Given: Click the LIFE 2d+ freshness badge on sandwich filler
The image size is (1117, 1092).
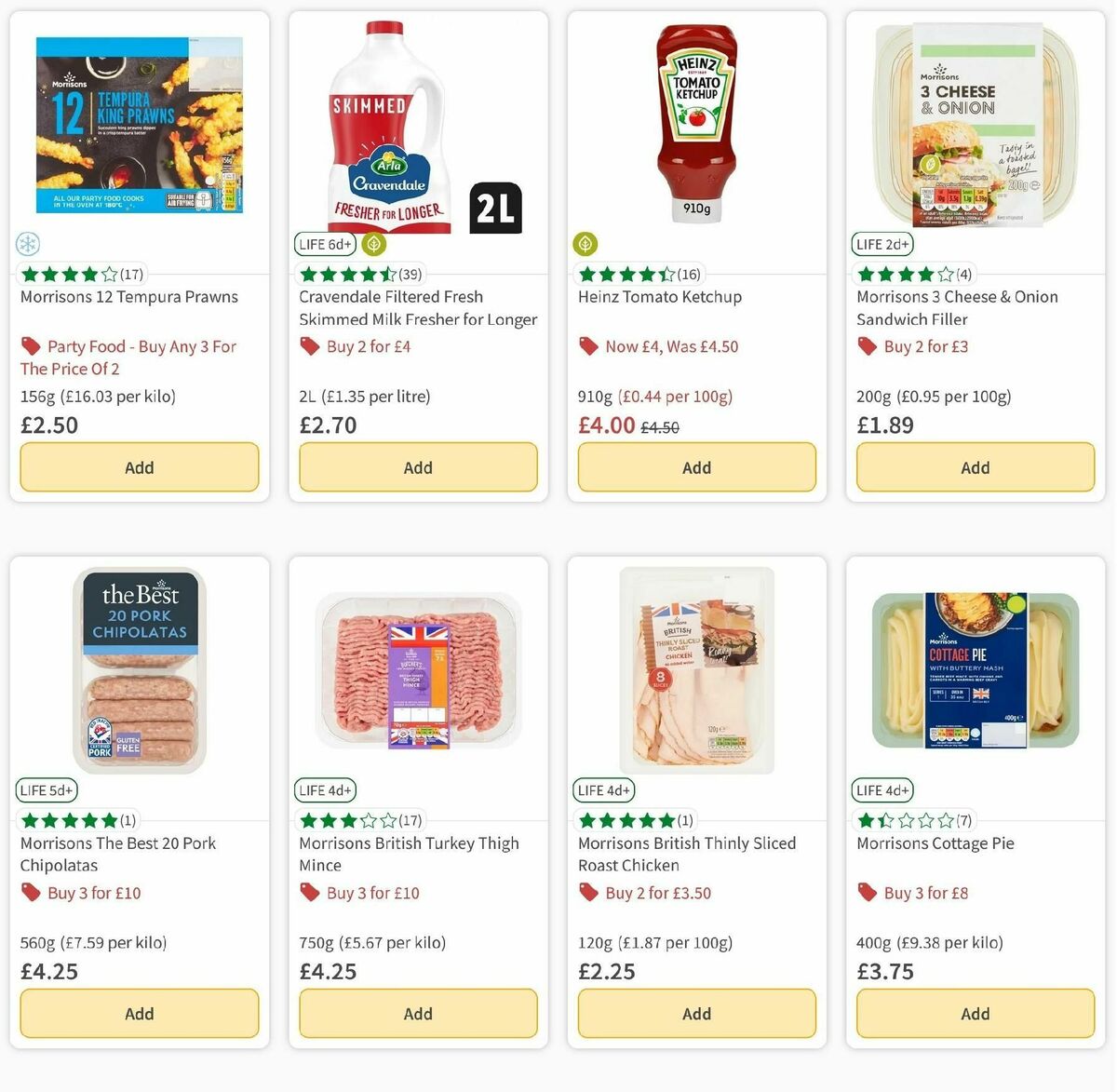Looking at the screenshot, I should 882,244.
